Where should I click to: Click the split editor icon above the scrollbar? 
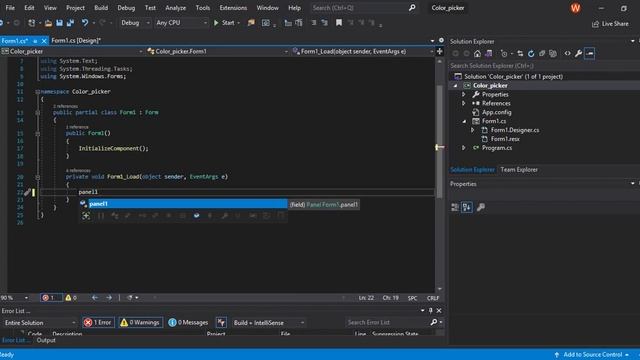pyautogui.click(x=440, y=51)
